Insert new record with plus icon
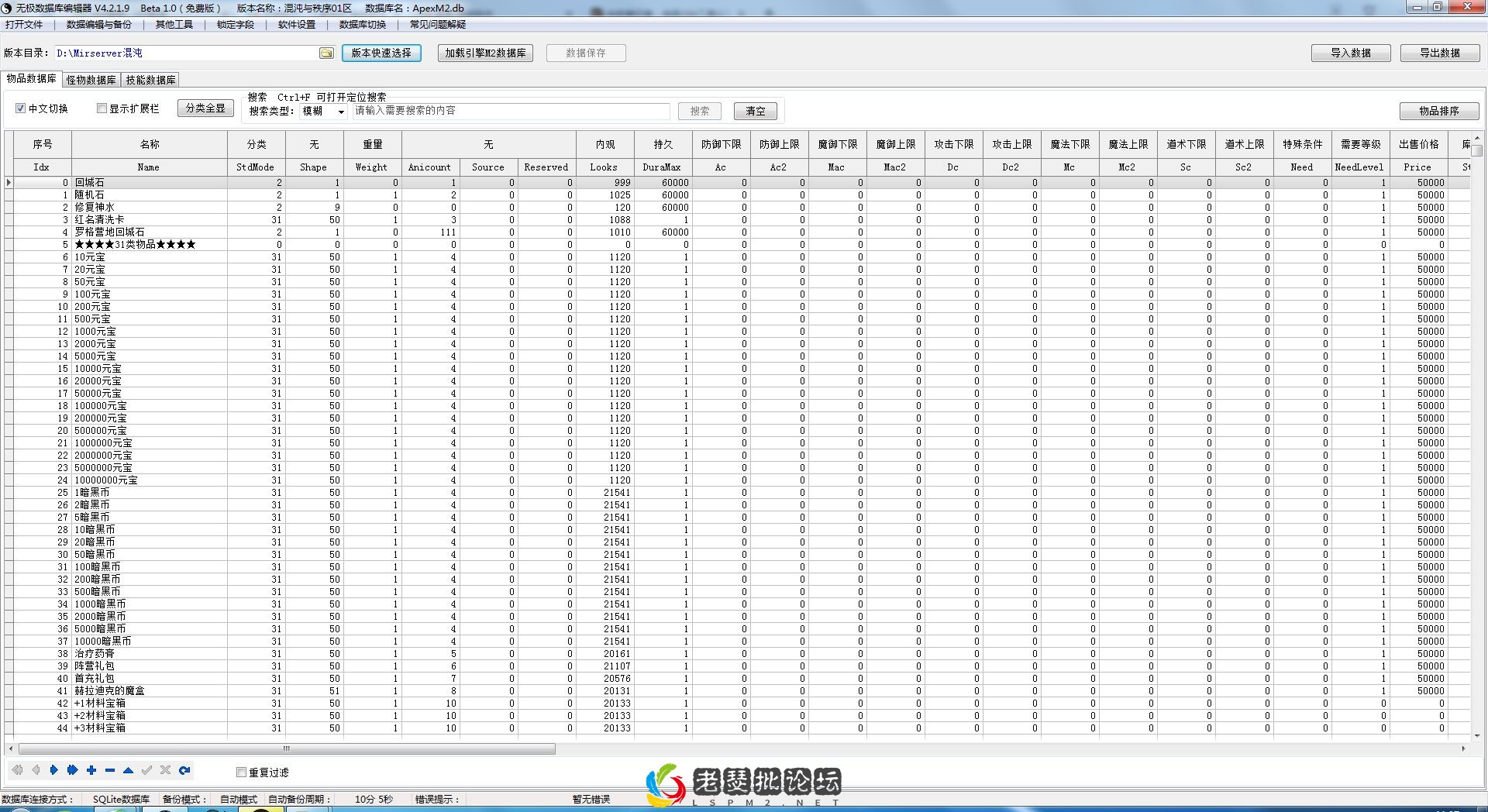Screen dimensions: 1488x812 (x=91, y=770)
